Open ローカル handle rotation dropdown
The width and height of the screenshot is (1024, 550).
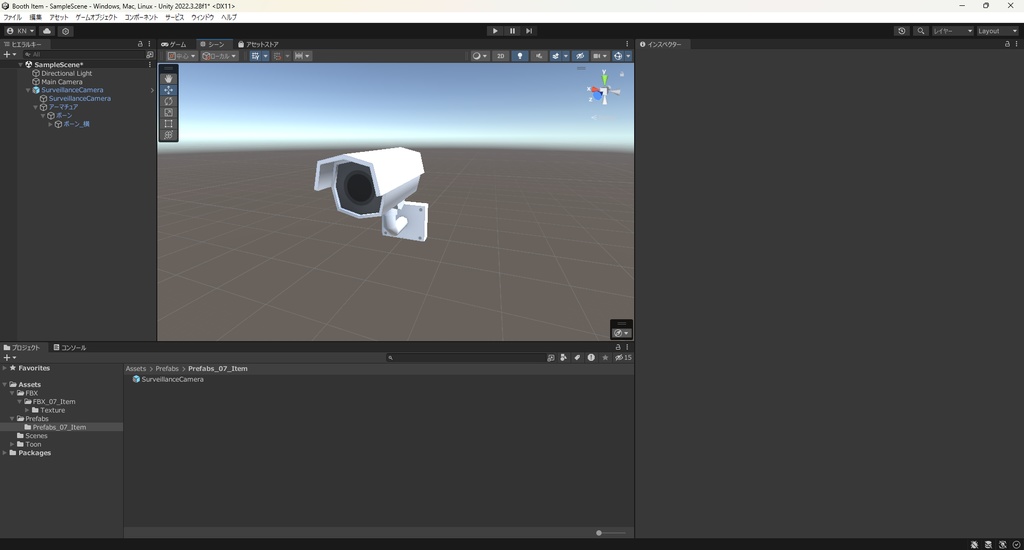pyautogui.click(x=219, y=56)
